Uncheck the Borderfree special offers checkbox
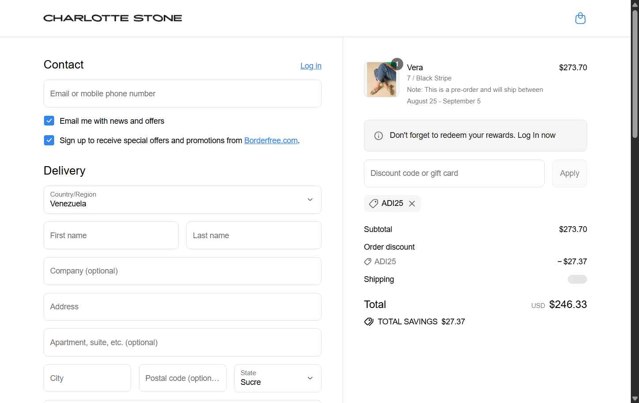The image size is (639, 403). tap(49, 140)
